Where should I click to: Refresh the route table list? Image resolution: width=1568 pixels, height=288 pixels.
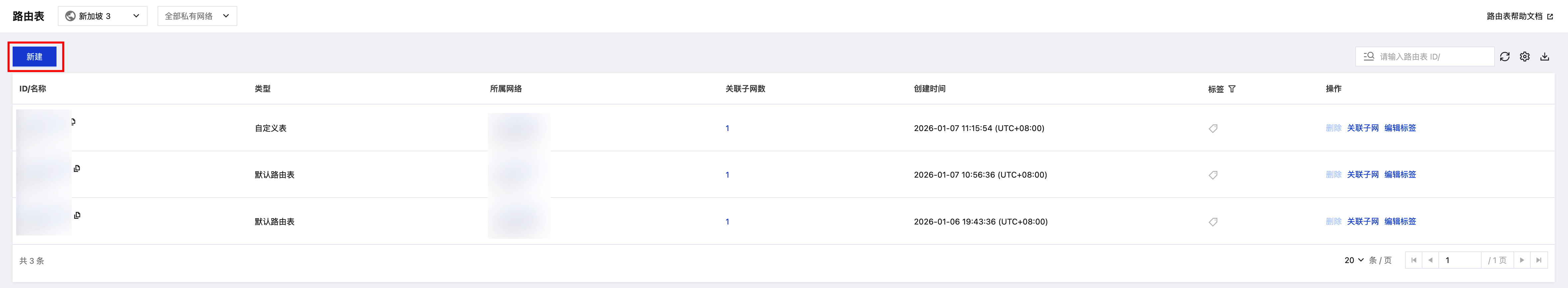1505,57
